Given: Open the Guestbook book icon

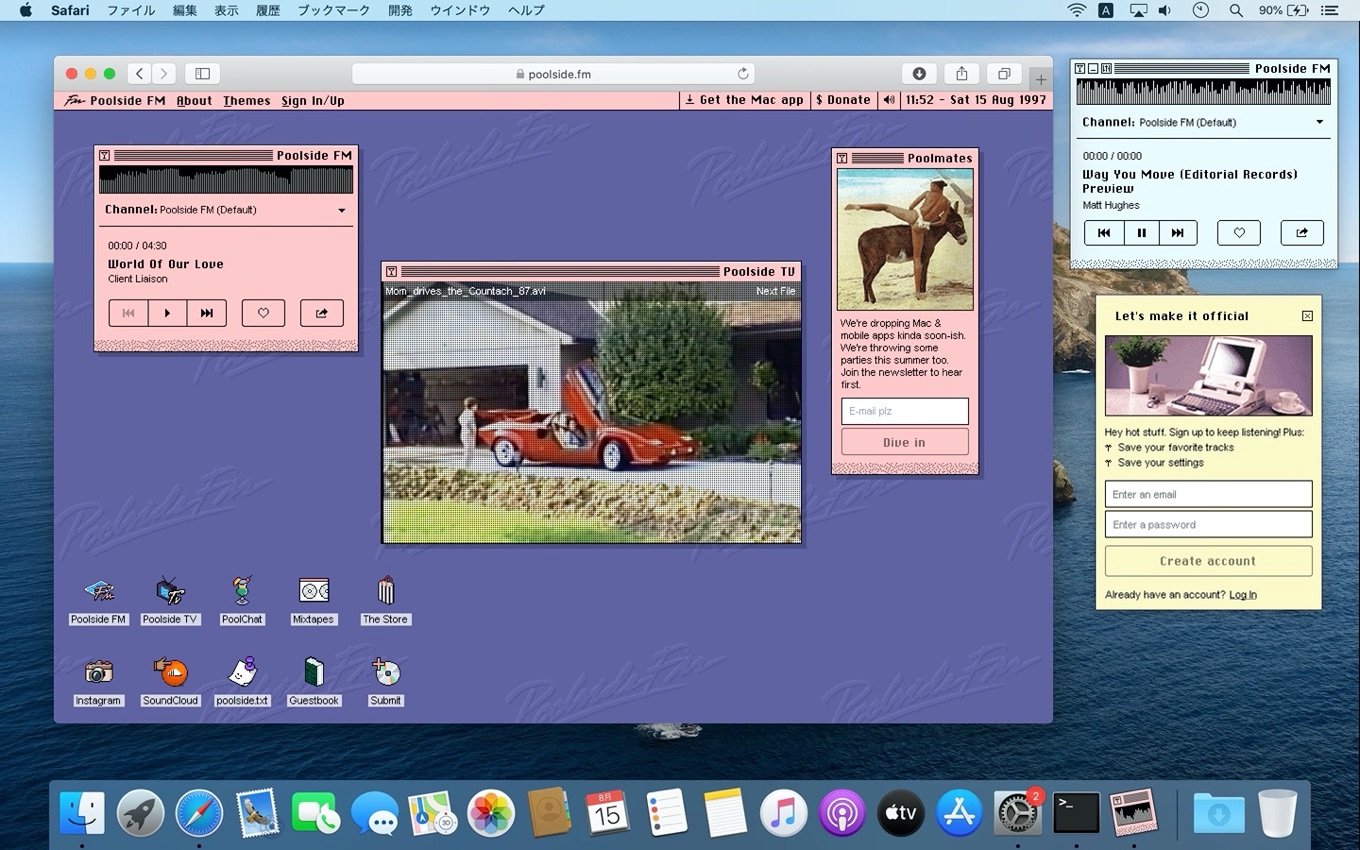Looking at the screenshot, I should [x=313, y=682].
